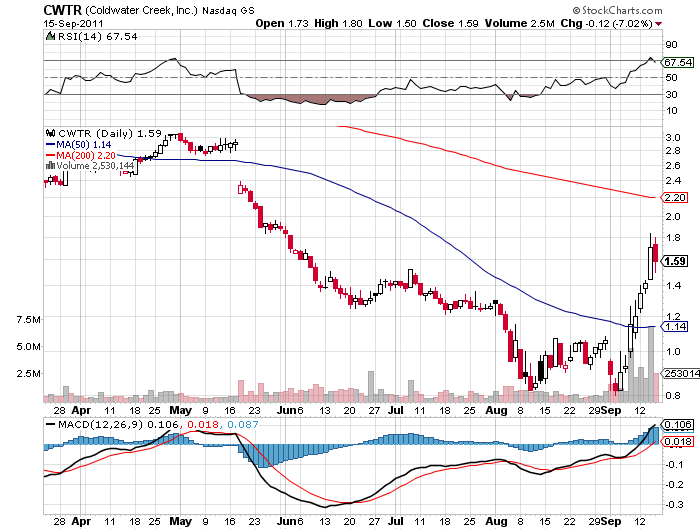Image resolution: width=700 pixels, height=530 pixels.
Task: Click the tallest gray volume bar in September
Action: point(650,364)
